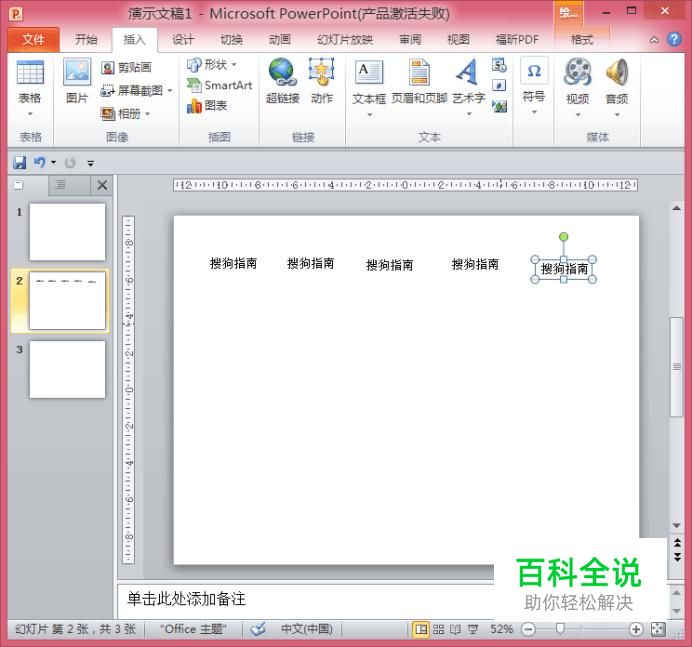Viewport: 692px width, 647px height.
Task: Open the Design (设计) ribbon tab
Action: point(183,40)
